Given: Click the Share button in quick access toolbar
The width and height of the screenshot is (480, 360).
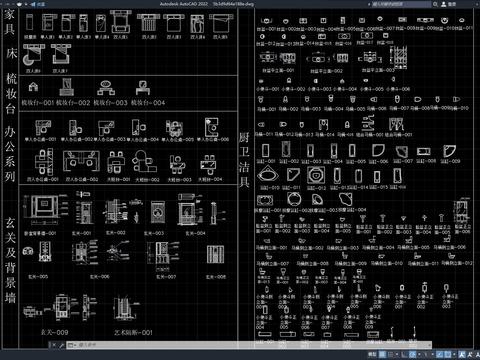Looking at the screenshot, I should 38,4.
